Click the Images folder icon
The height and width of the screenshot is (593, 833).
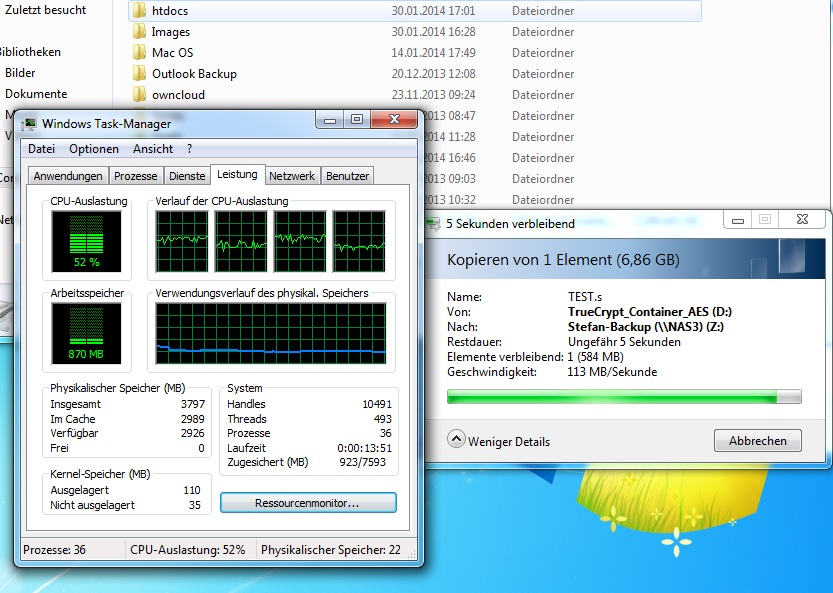pyautogui.click(x=139, y=31)
